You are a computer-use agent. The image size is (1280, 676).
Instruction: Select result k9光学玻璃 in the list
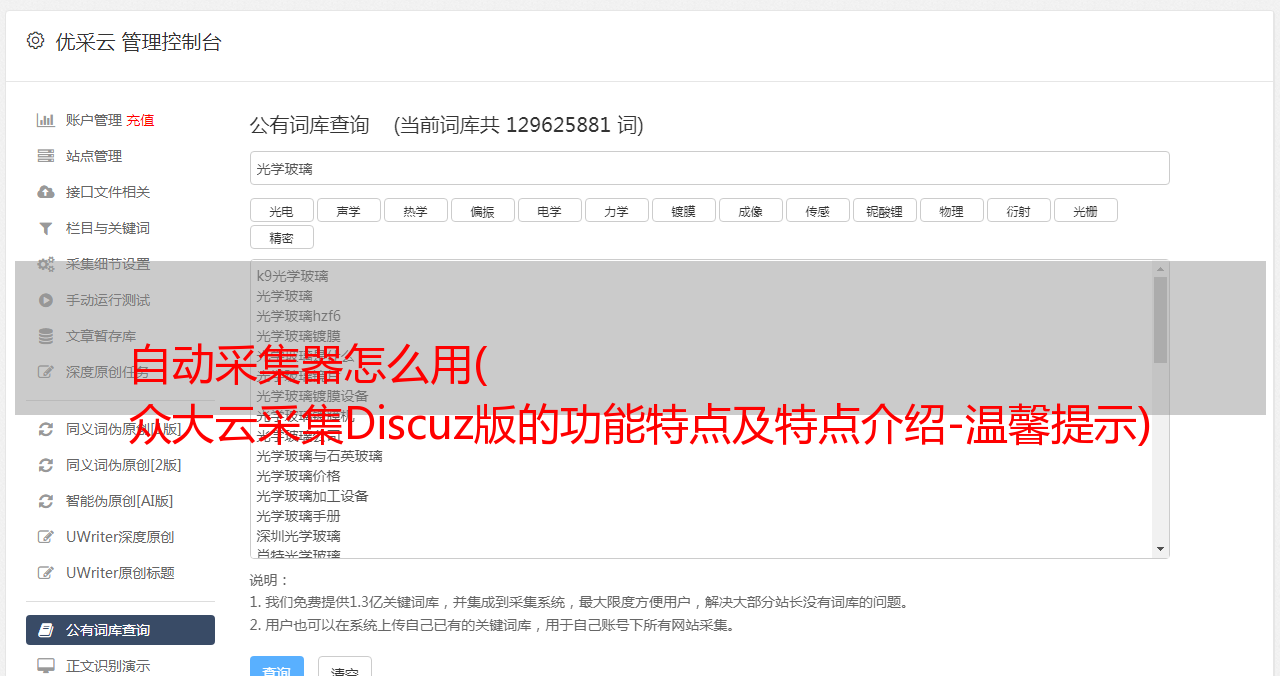coord(292,276)
